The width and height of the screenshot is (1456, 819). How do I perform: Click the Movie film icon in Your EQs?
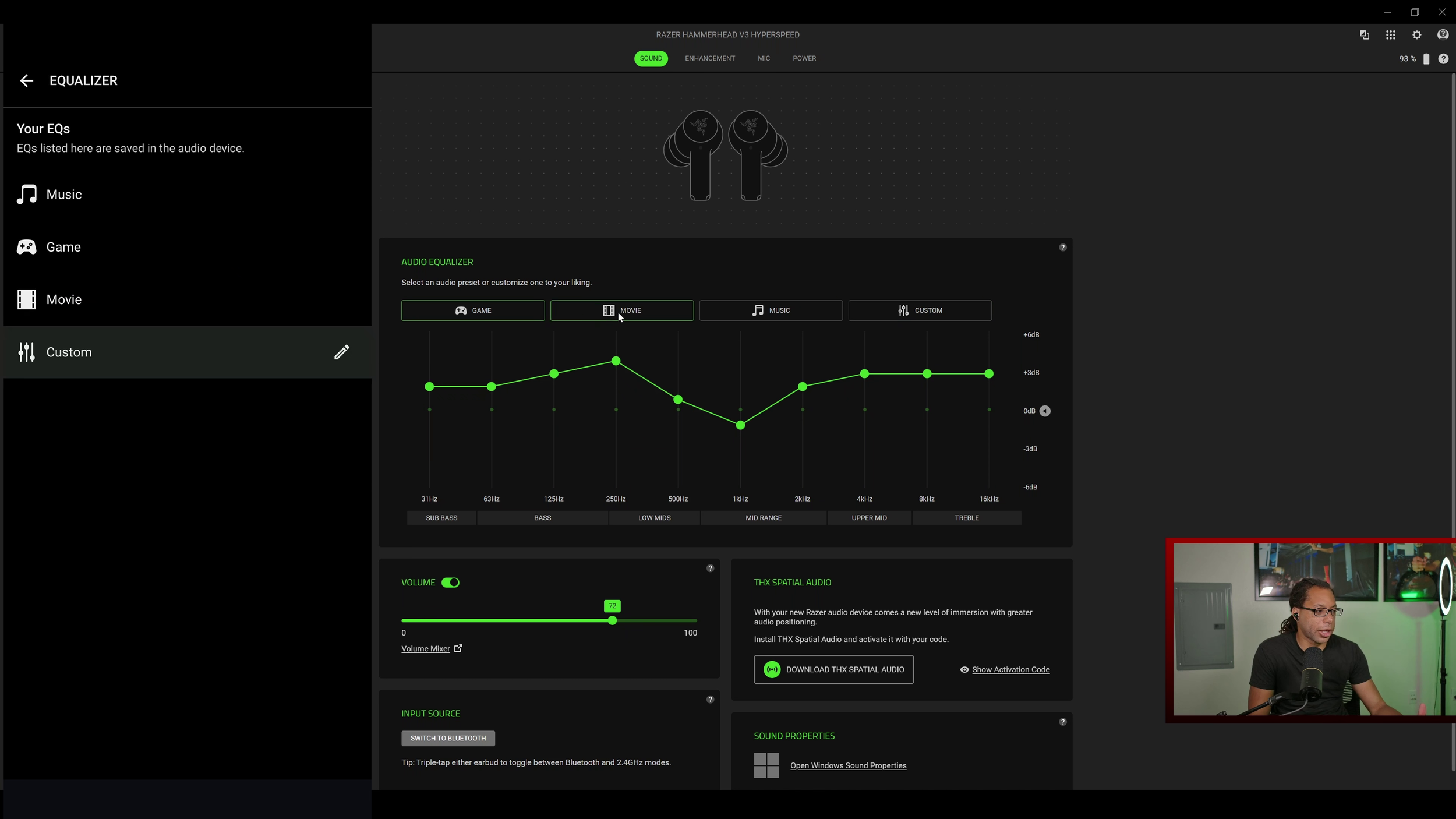tap(27, 299)
